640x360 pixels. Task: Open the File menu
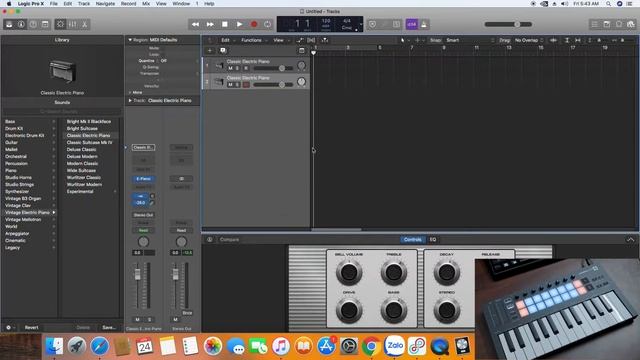[53, 4]
